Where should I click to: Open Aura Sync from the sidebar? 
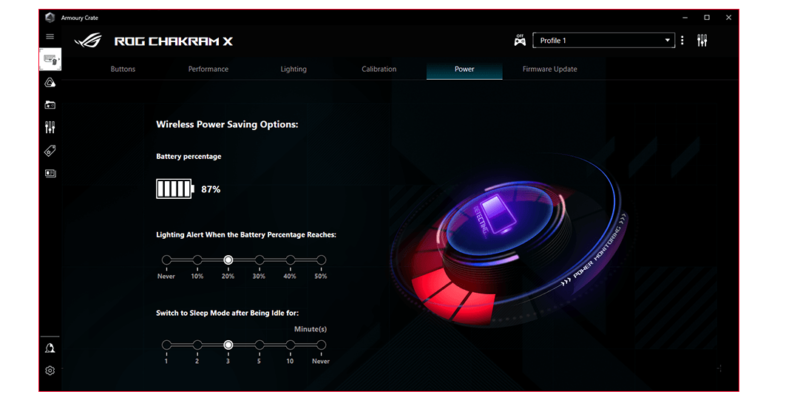tap(50, 83)
